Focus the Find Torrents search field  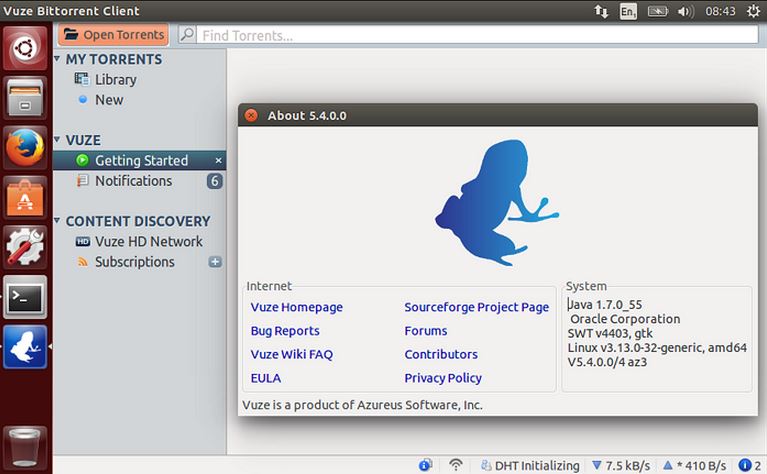[477, 35]
